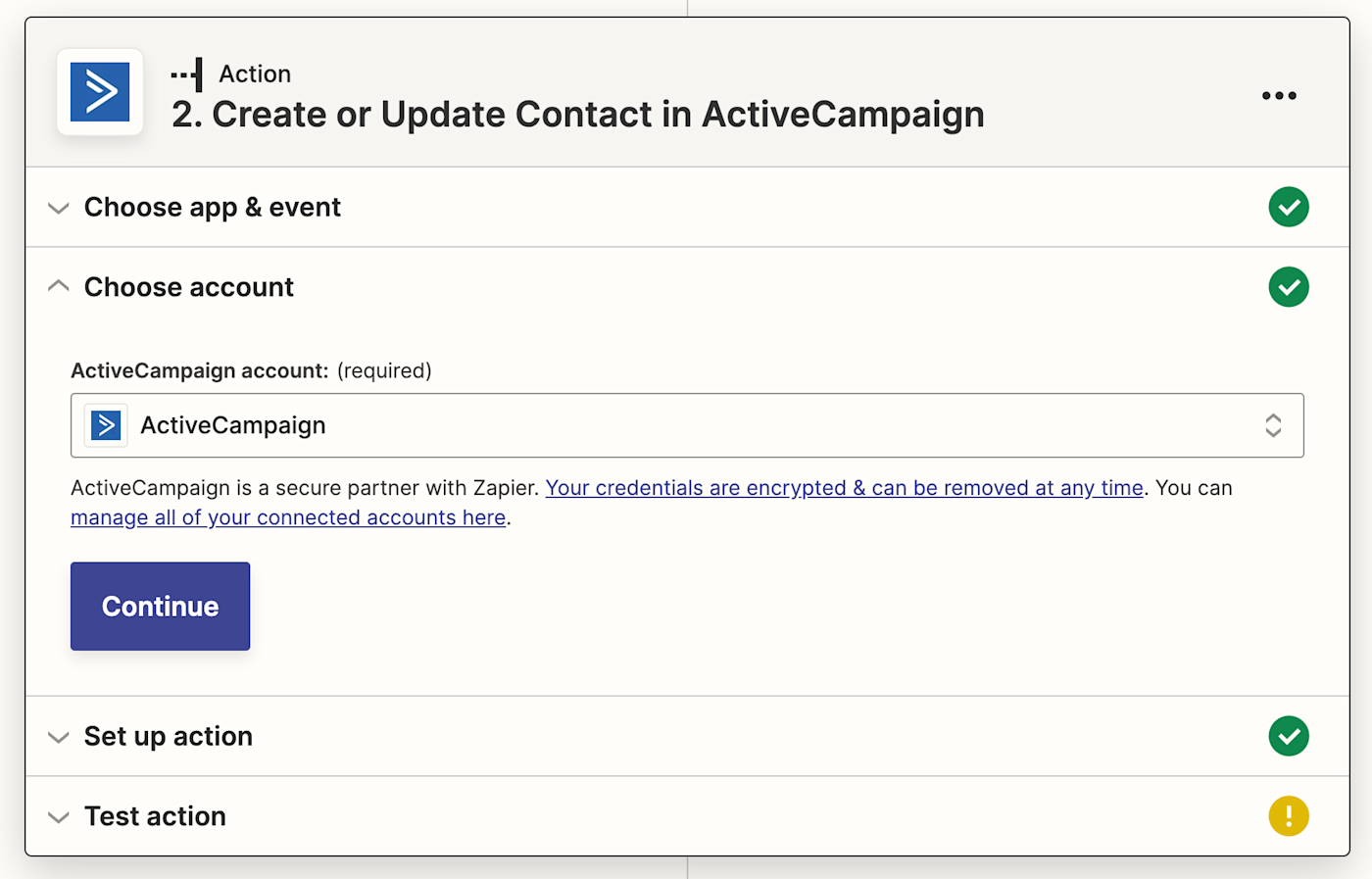Click green checkmark beside Choose app & event

click(1288, 207)
